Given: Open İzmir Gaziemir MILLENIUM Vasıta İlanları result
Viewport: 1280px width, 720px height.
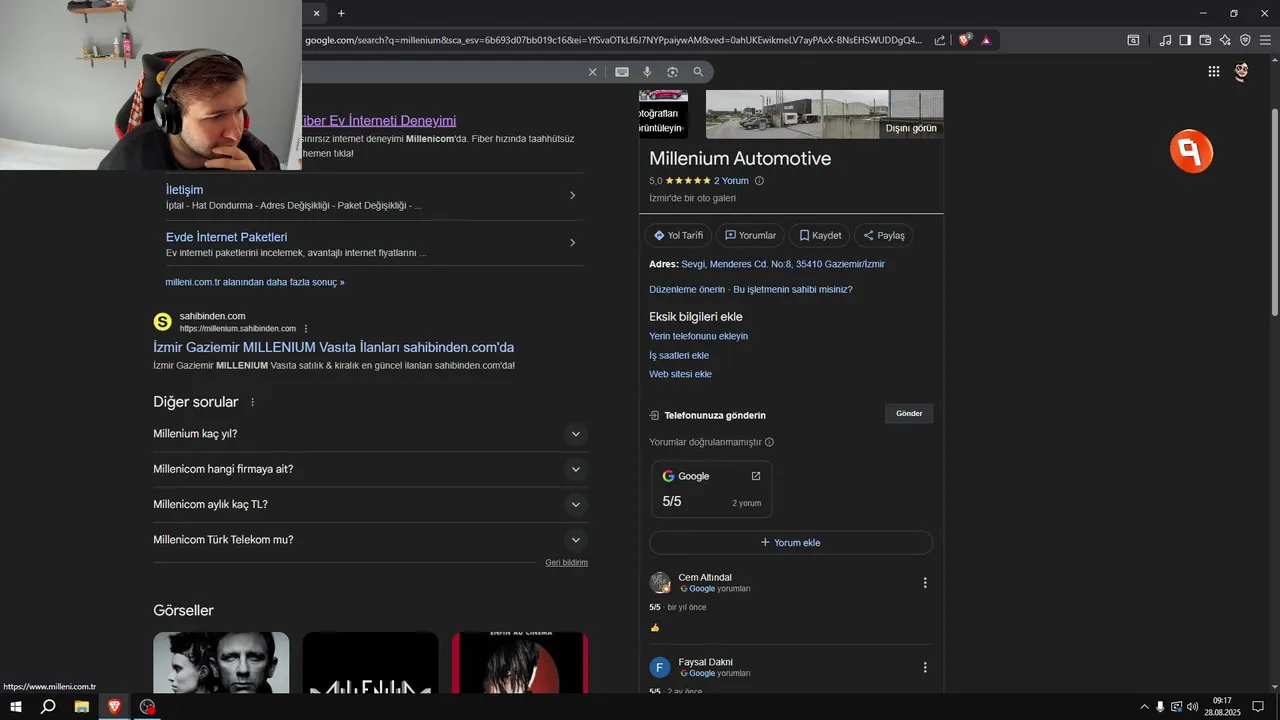Looking at the screenshot, I should (333, 348).
